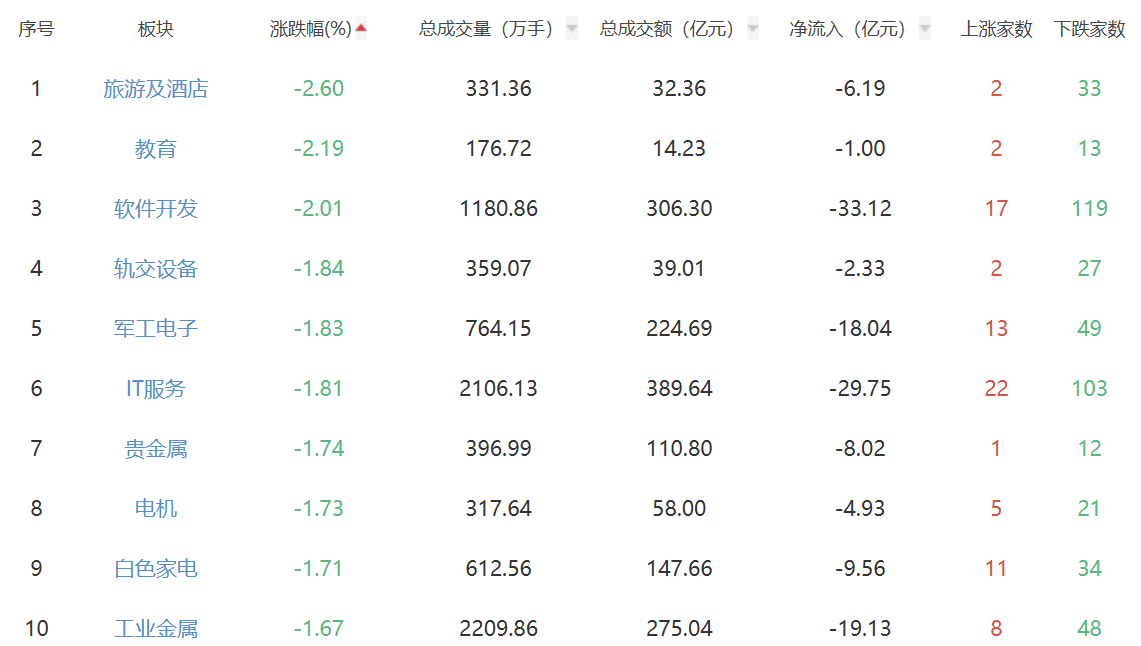Click the 板块 column header

(155, 30)
